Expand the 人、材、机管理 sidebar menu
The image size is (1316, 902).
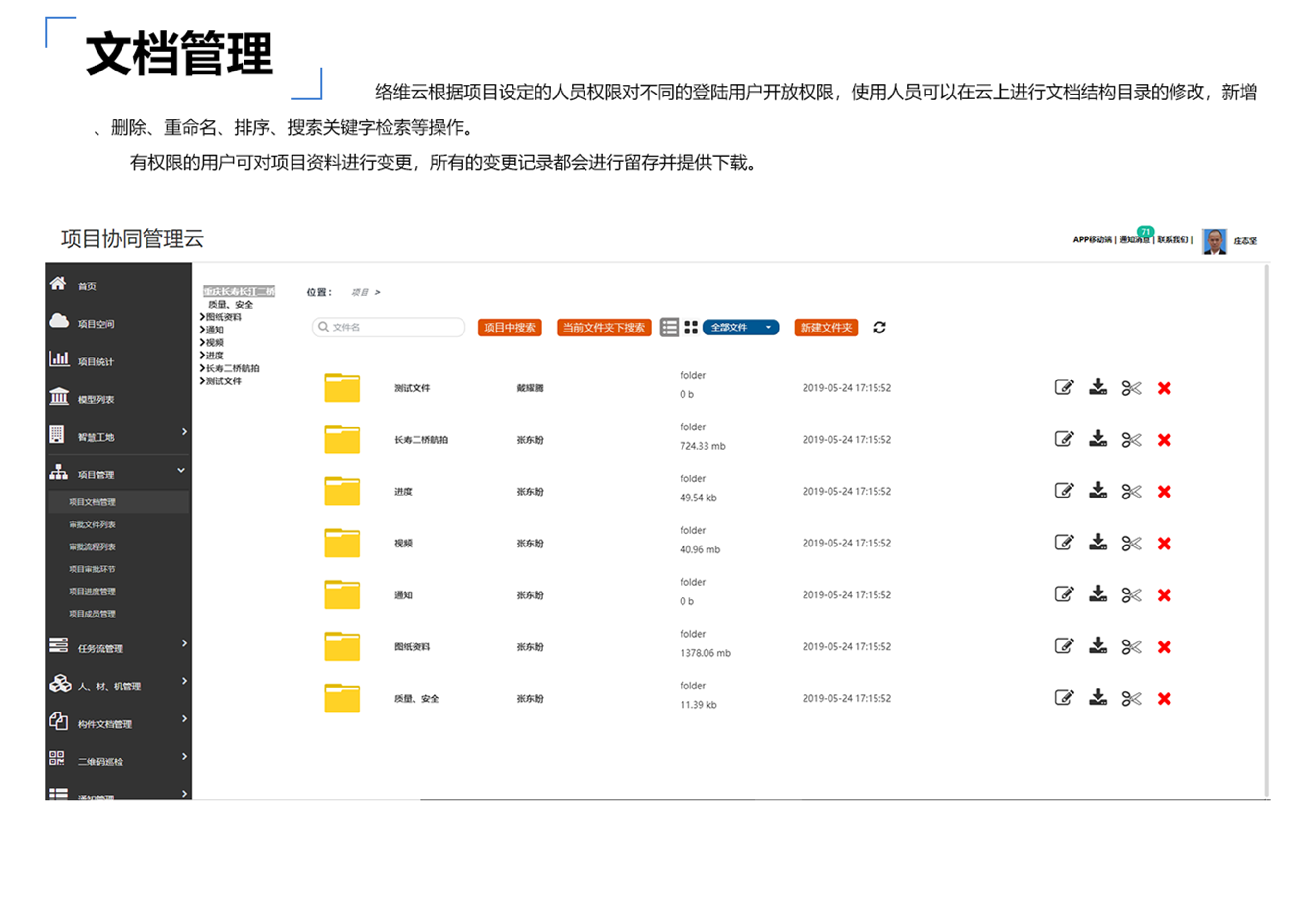184,681
